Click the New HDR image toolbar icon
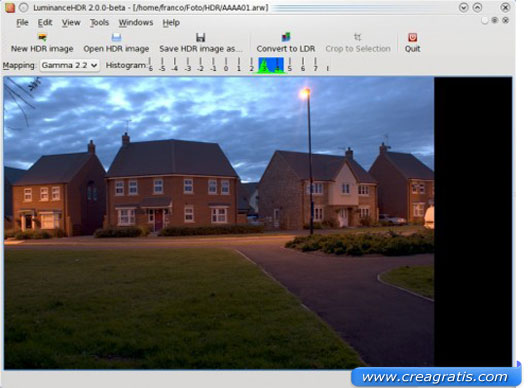 [x=42, y=37]
